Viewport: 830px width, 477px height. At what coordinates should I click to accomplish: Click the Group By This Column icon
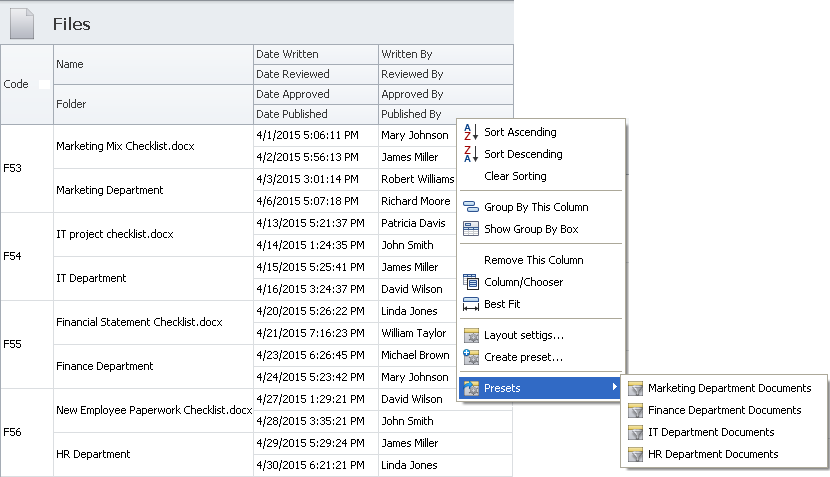[x=471, y=207]
